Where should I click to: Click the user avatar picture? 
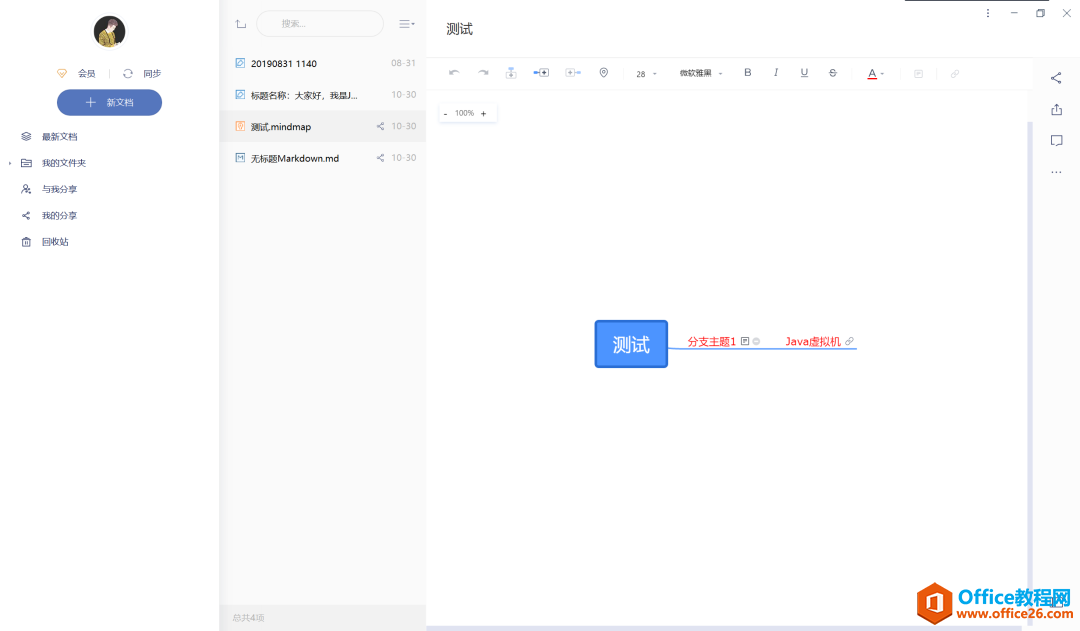pyautogui.click(x=110, y=31)
